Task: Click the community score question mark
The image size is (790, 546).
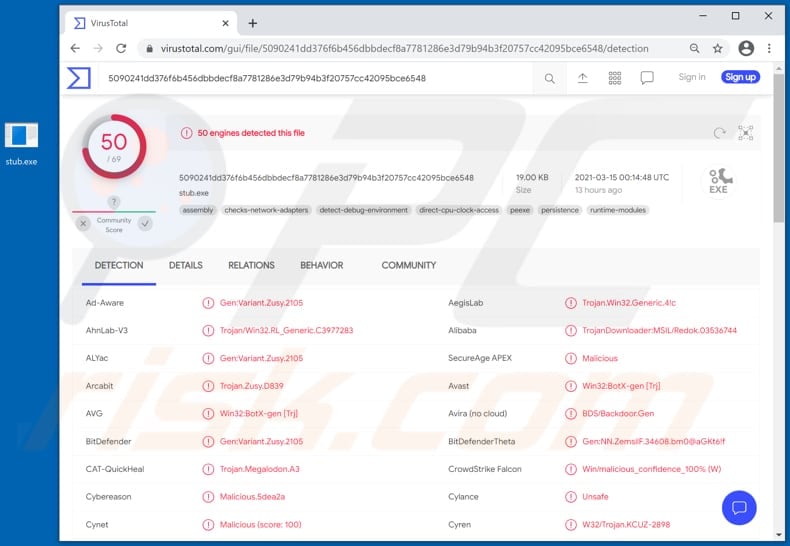Action: [114, 202]
